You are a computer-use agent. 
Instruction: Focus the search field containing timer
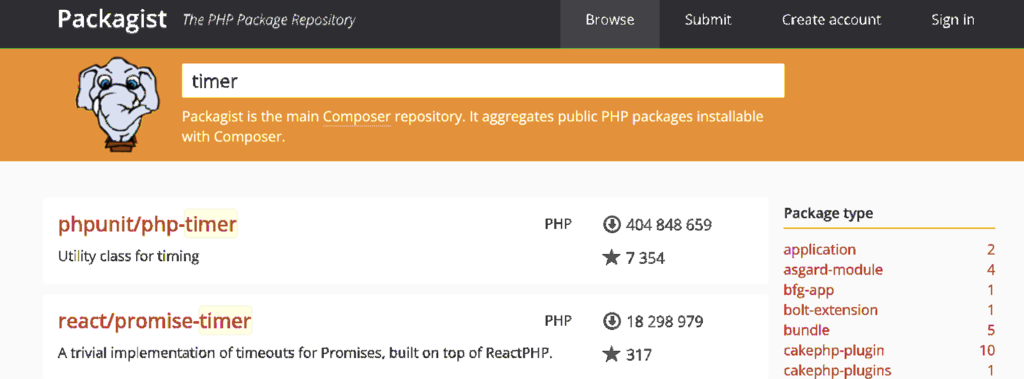click(483, 80)
